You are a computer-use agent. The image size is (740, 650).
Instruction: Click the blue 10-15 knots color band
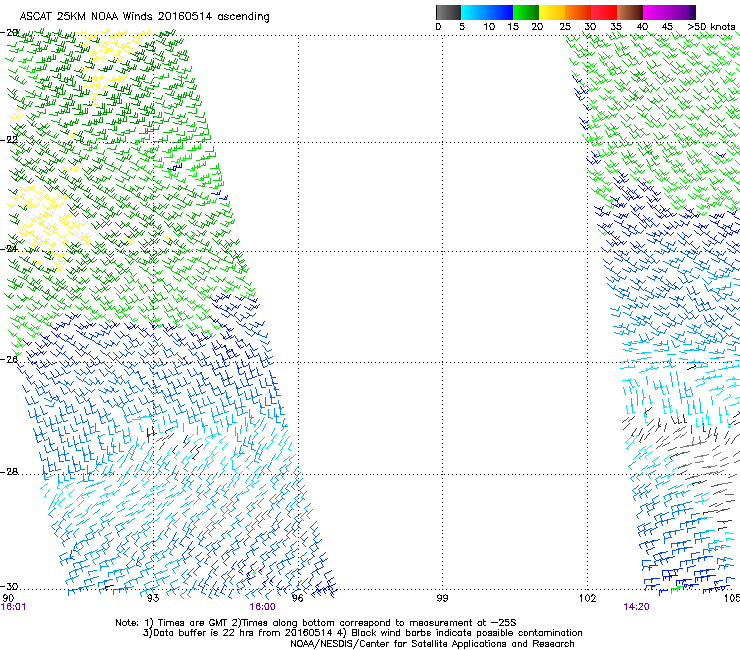click(x=500, y=12)
